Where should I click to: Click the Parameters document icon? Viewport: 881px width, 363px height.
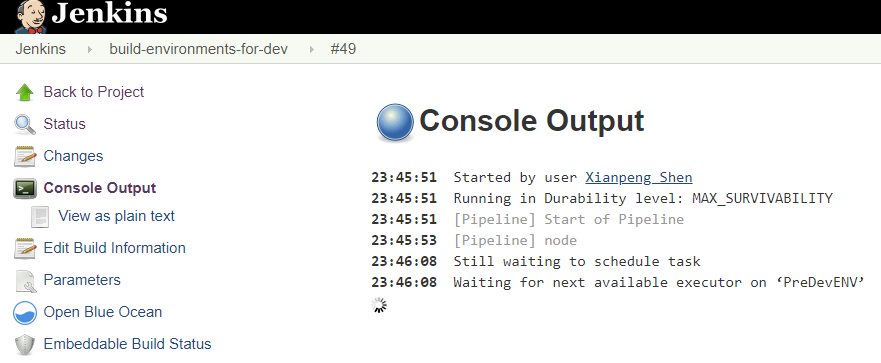(25, 281)
